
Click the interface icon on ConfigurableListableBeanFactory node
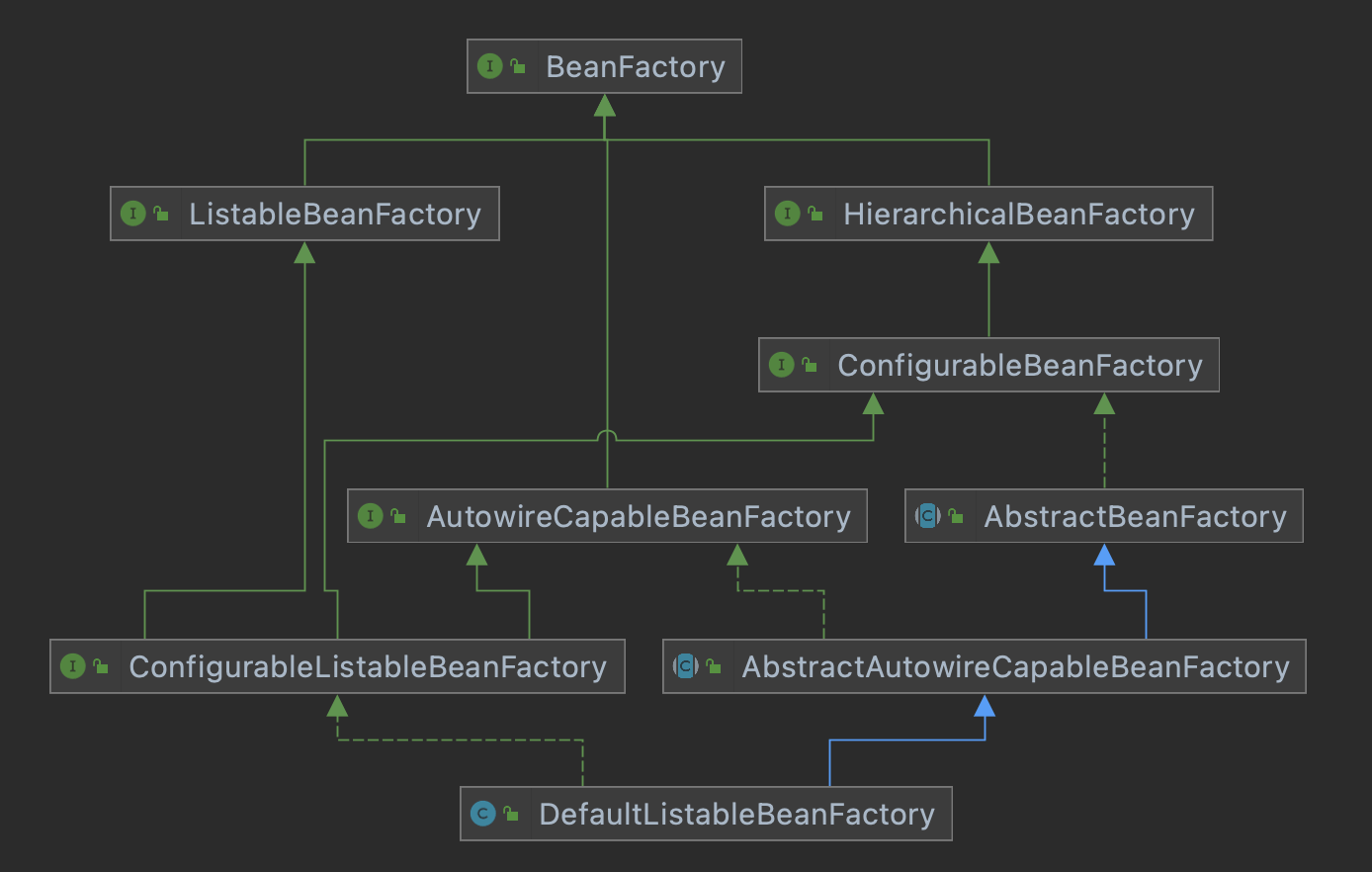(73, 666)
